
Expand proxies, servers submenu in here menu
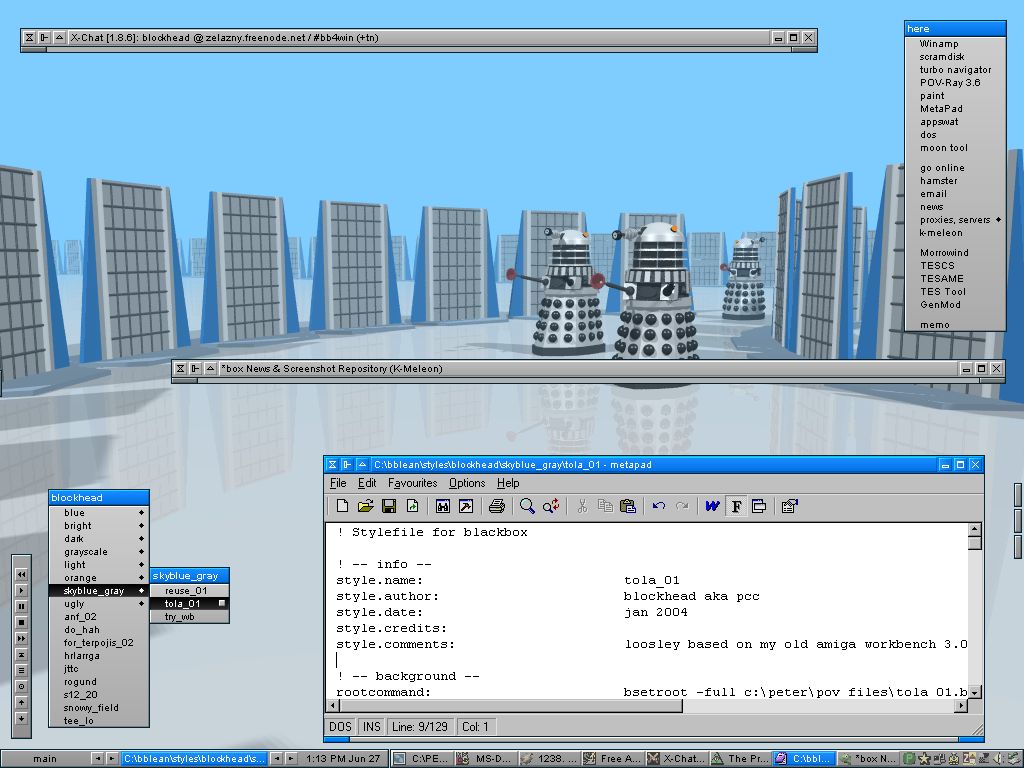955,220
